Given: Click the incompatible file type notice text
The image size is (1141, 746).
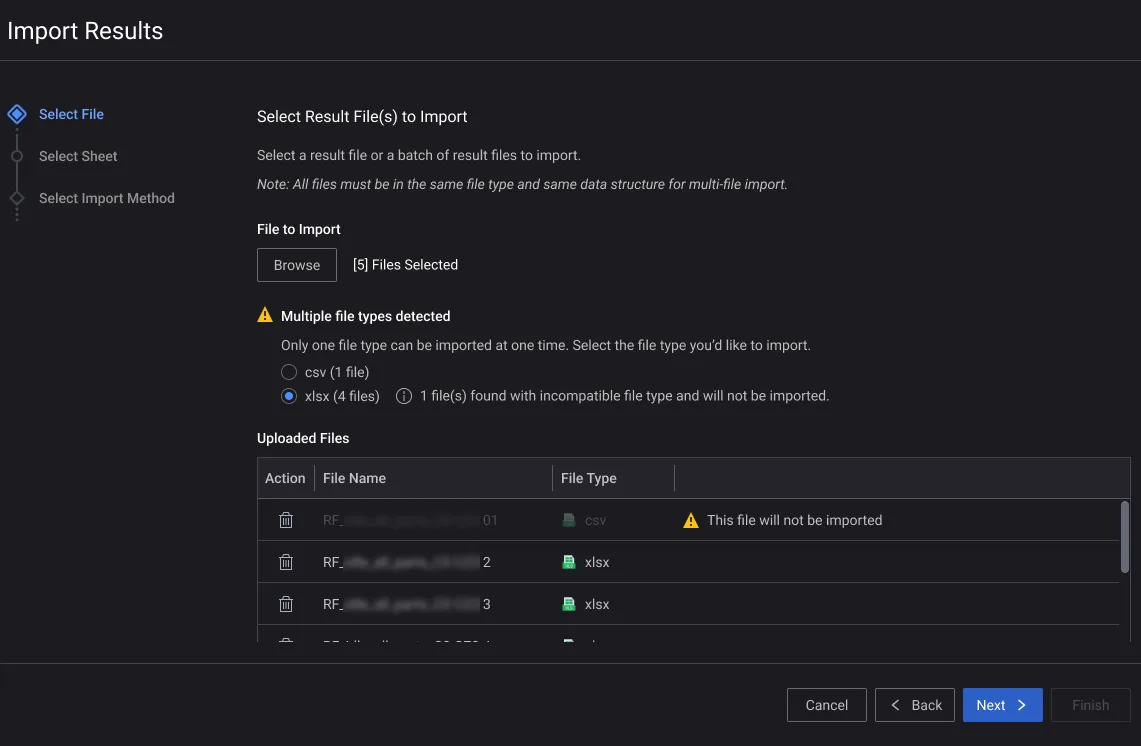Looking at the screenshot, I should (624, 396).
